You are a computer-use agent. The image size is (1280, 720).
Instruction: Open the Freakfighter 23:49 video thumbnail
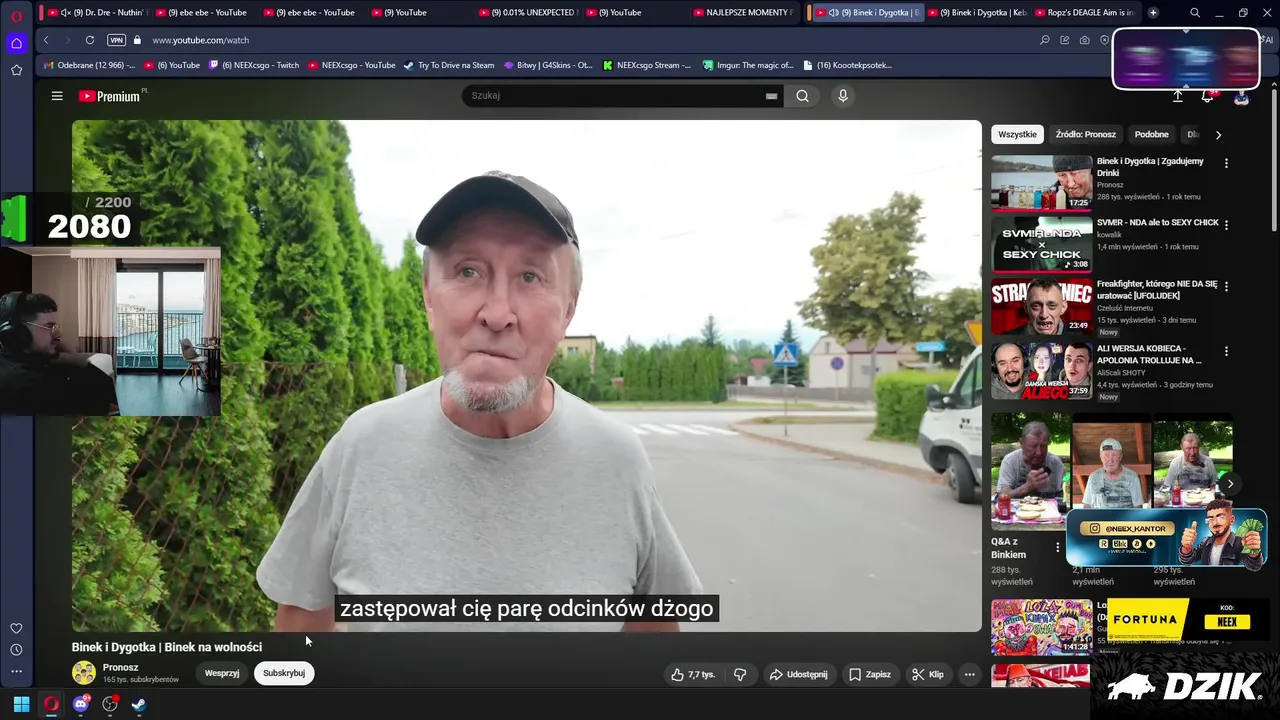coord(1042,305)
